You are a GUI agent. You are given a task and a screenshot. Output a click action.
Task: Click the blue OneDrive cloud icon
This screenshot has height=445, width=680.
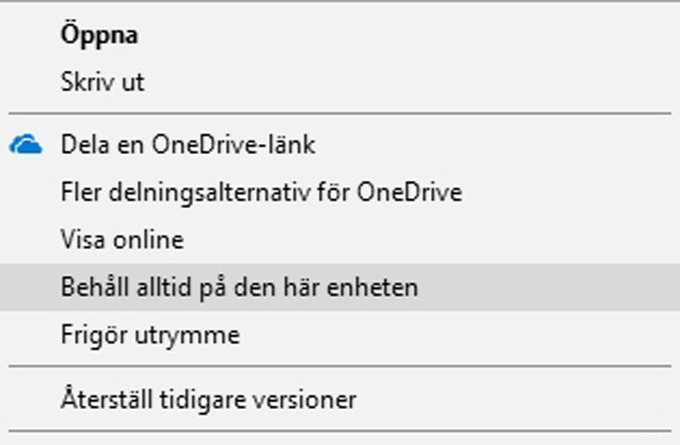coord(26,144)
